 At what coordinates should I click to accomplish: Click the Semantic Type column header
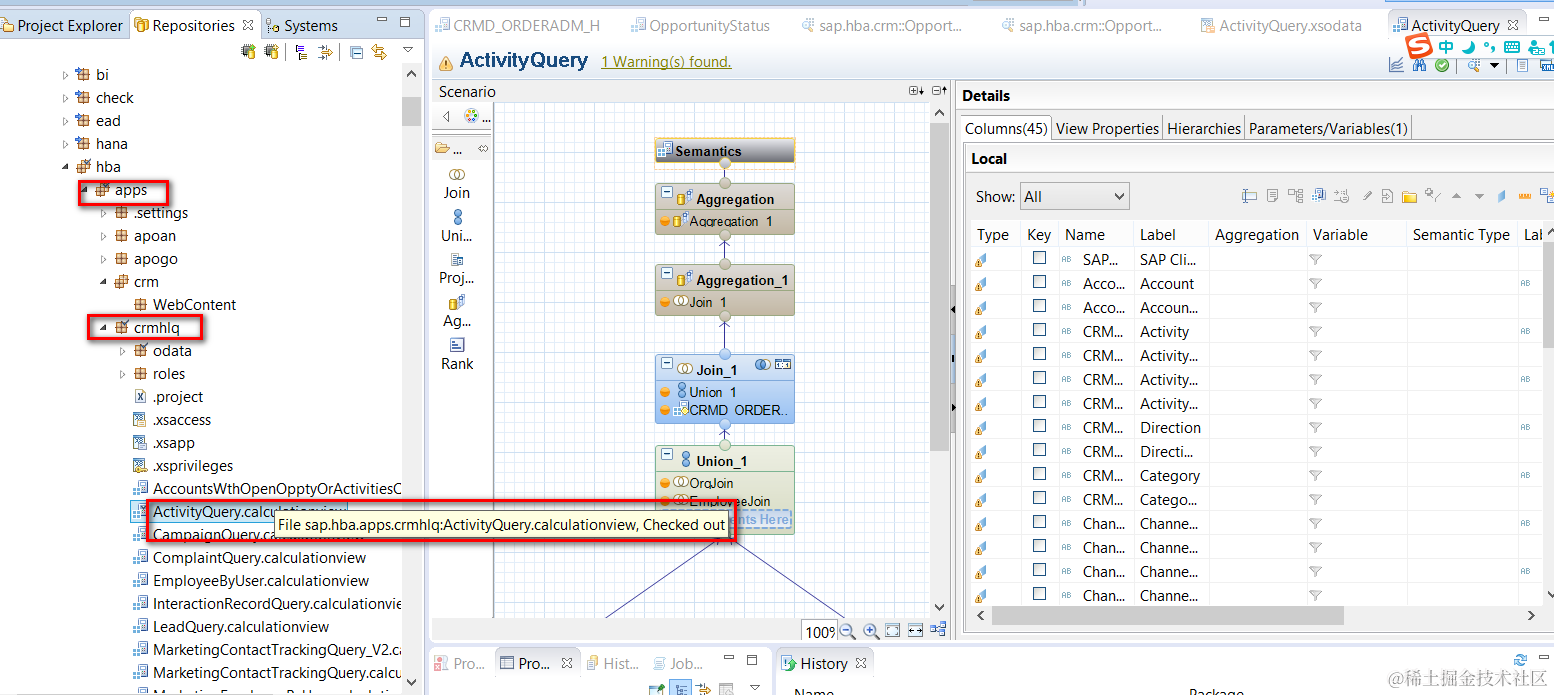click(x=1460, y=235)
